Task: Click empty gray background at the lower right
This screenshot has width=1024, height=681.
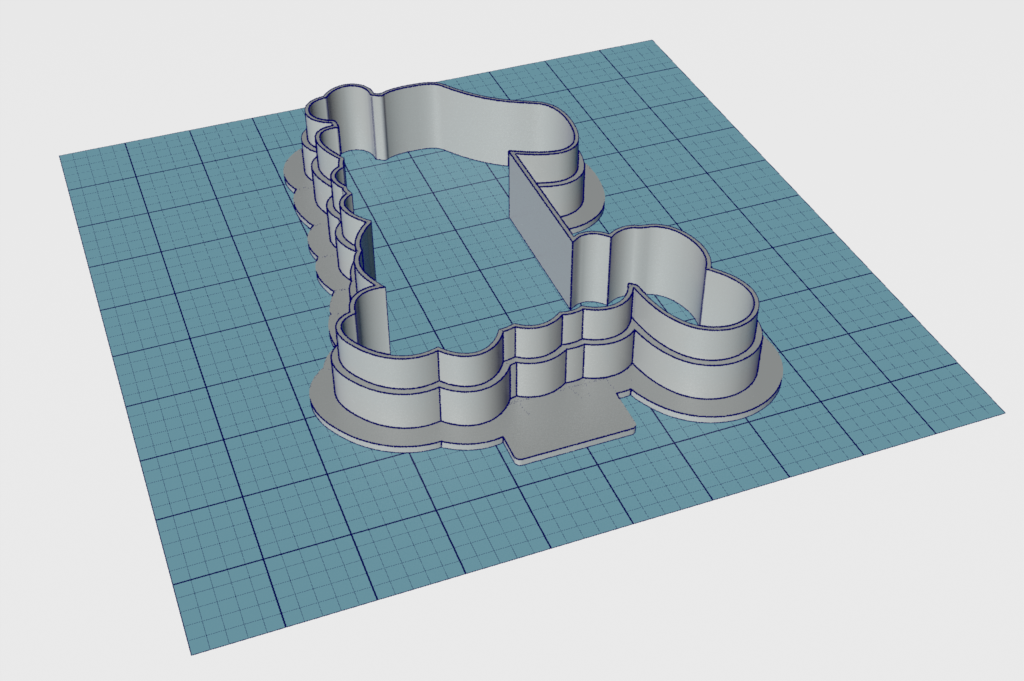Action: point(900,600)
